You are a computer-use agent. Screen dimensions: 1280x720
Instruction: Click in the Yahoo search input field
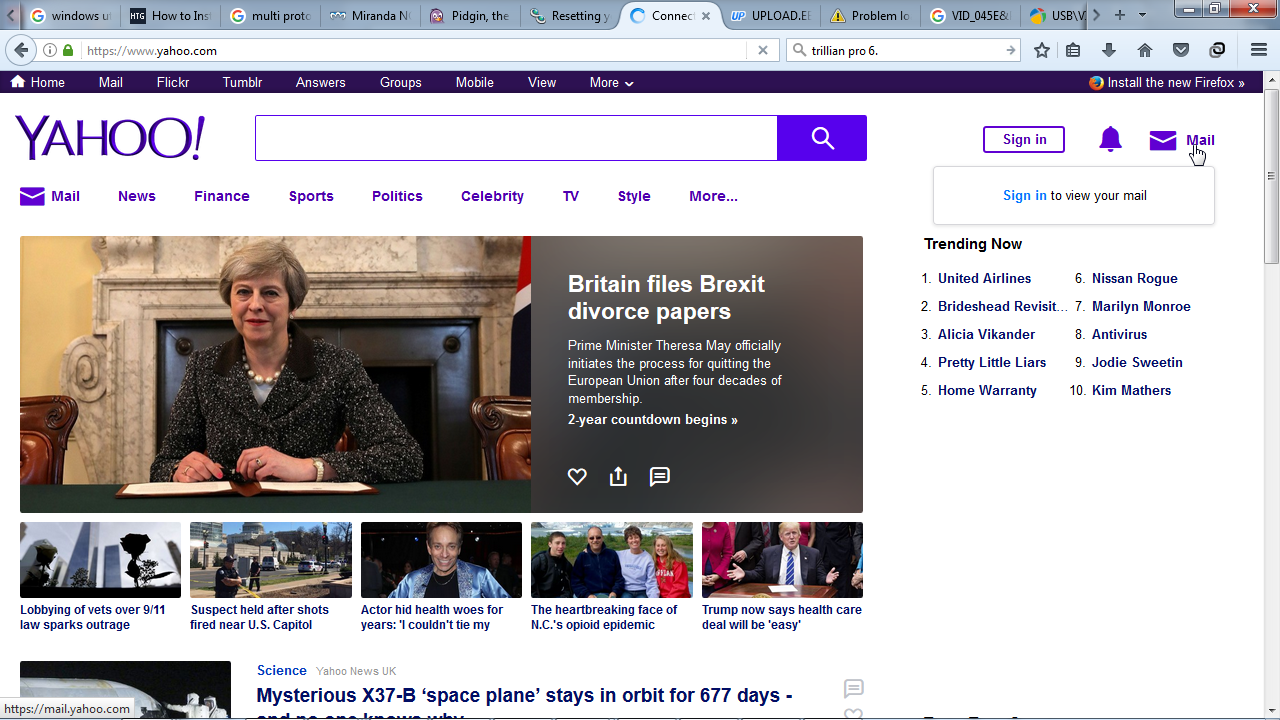pyautogui.click(x=516, y=138)
